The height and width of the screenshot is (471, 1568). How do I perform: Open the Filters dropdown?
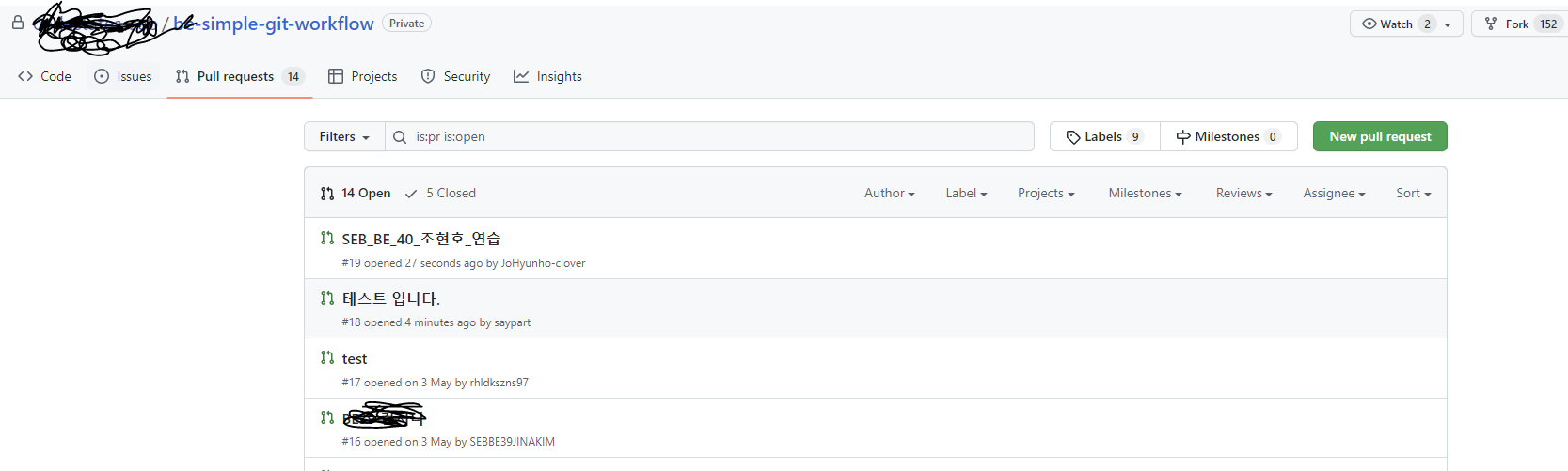point(344,136)
